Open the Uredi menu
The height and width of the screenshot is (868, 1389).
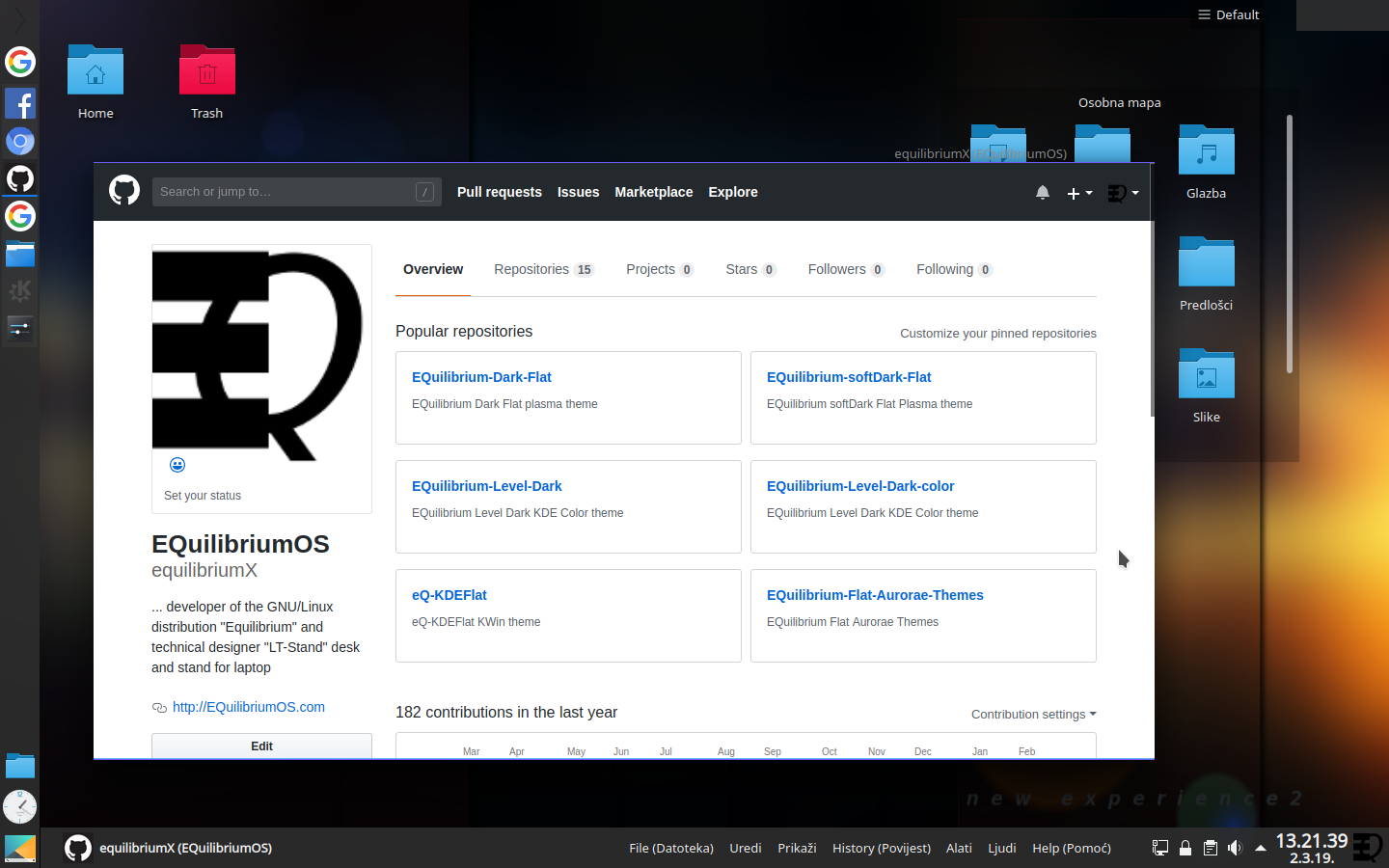tap(746, 848)
